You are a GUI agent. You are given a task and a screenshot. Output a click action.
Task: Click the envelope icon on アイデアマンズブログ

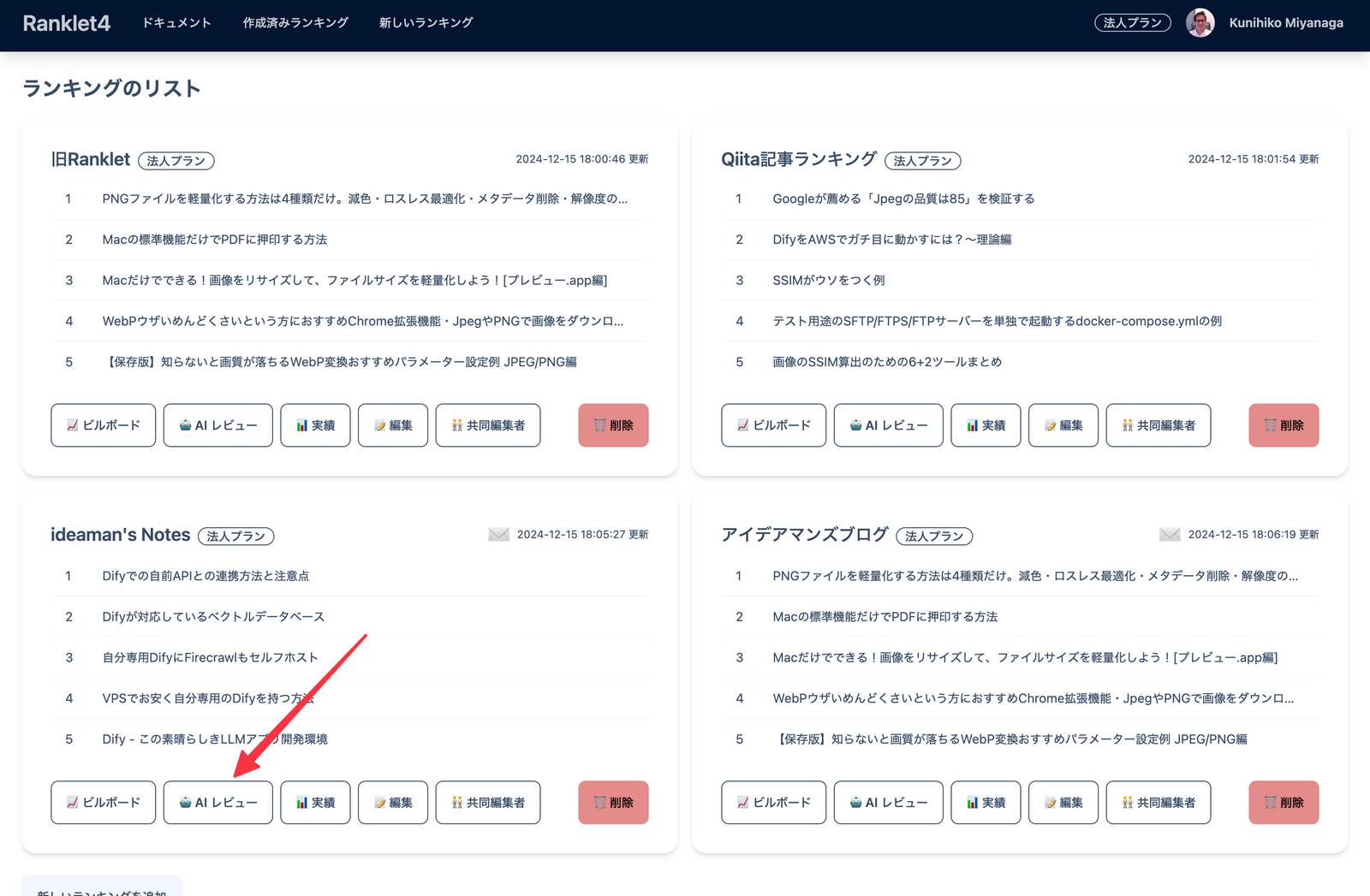coord(1170,534)
